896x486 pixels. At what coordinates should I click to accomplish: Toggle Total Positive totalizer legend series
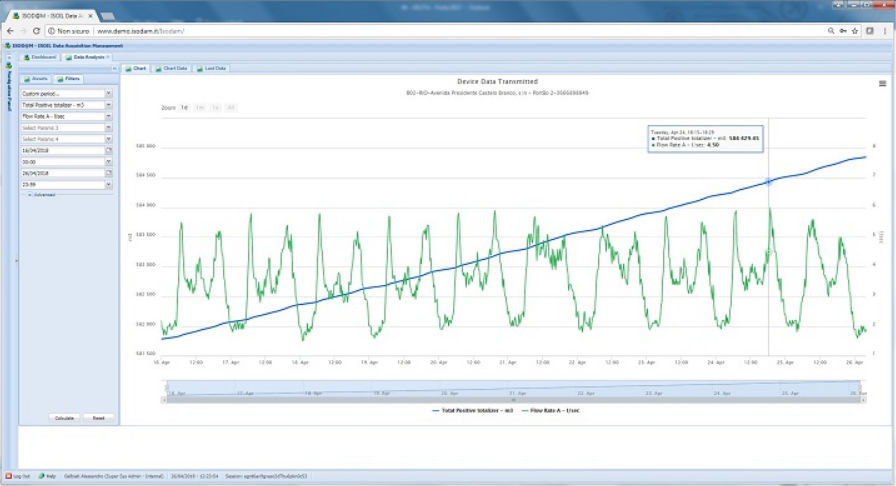(473, 411)
